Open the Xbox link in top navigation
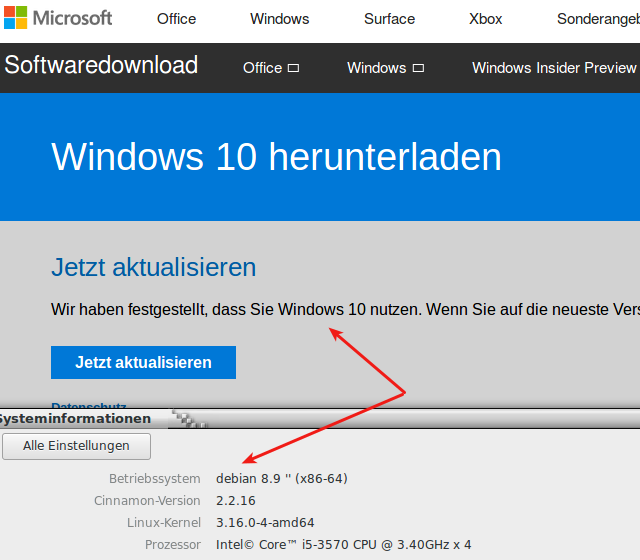The width and height of the screenshot is (640, 560). click(x=485, y=19)
